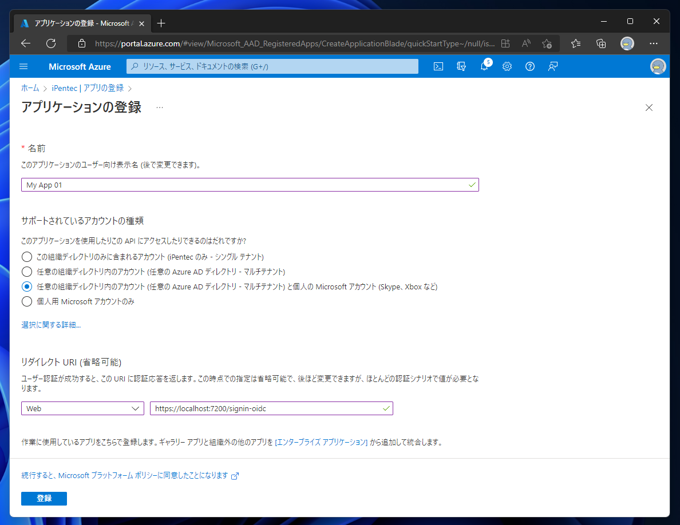Open a new browser tab
680x525 pixels.
pyautogui.click(x=161, y=23)
